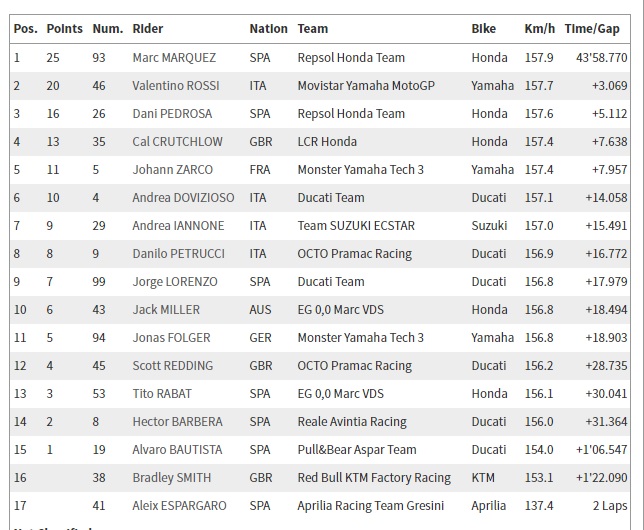Select the Team SUZUKI ECSTAR cell

coord(356,226)
